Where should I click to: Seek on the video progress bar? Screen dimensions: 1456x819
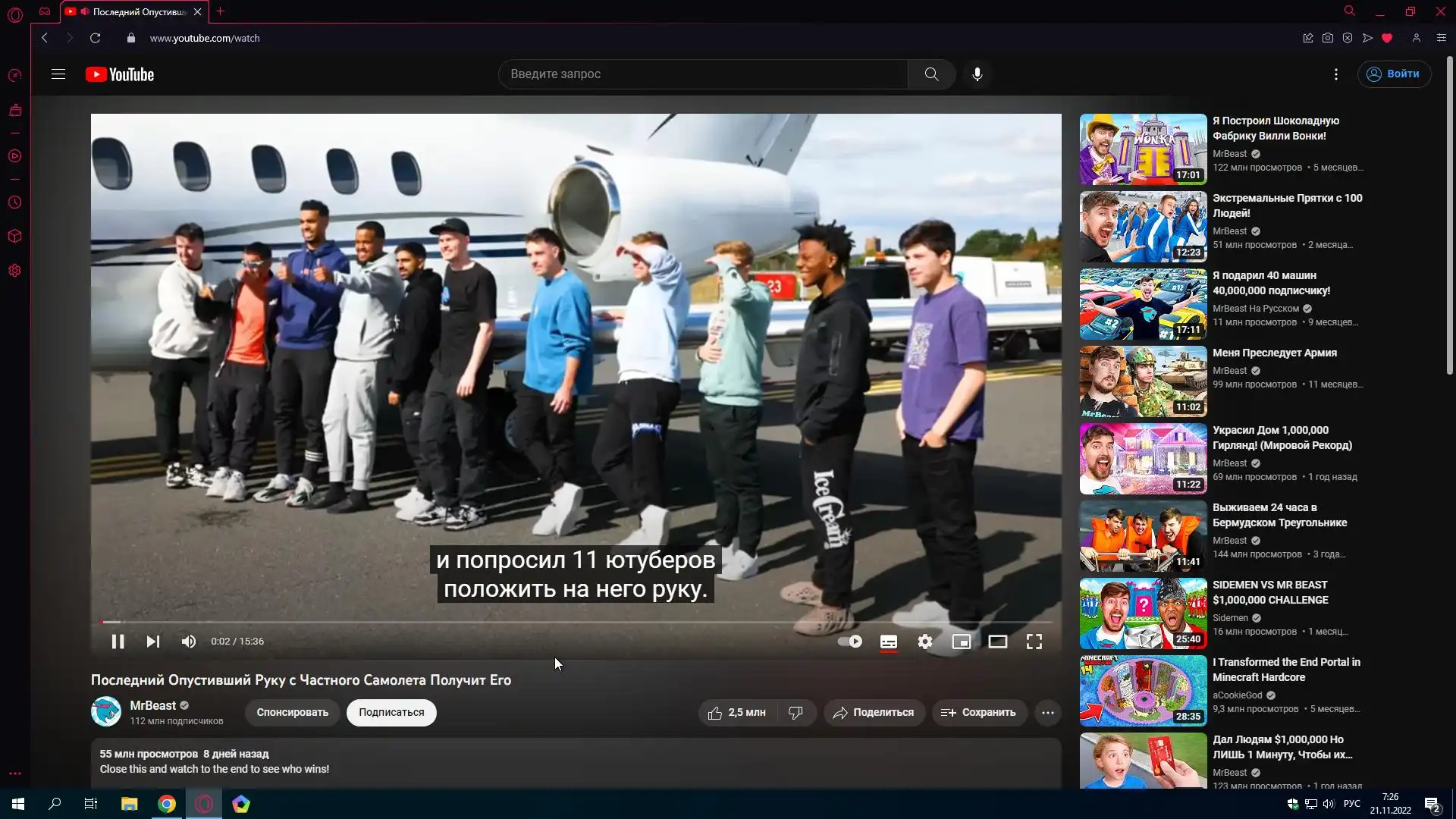pyautogui.click(x=576, y=622)
